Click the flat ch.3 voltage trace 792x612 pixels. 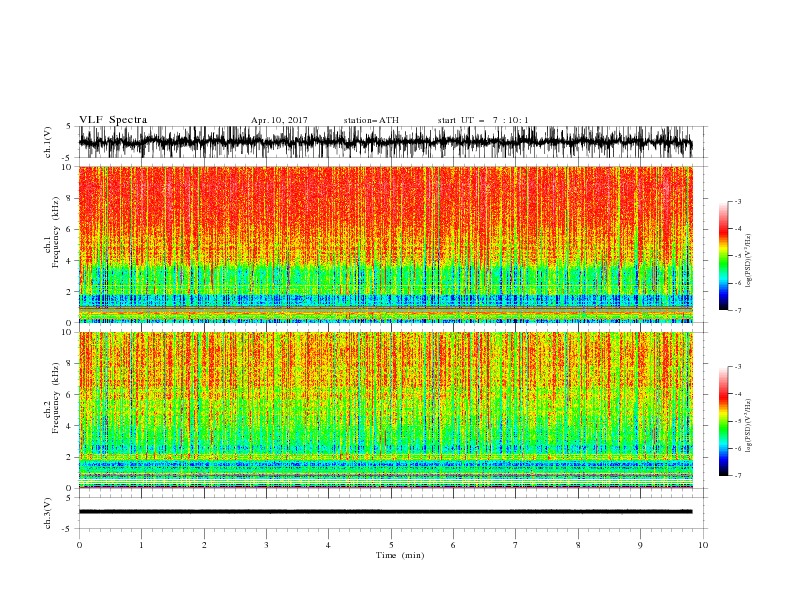point(385,512)
